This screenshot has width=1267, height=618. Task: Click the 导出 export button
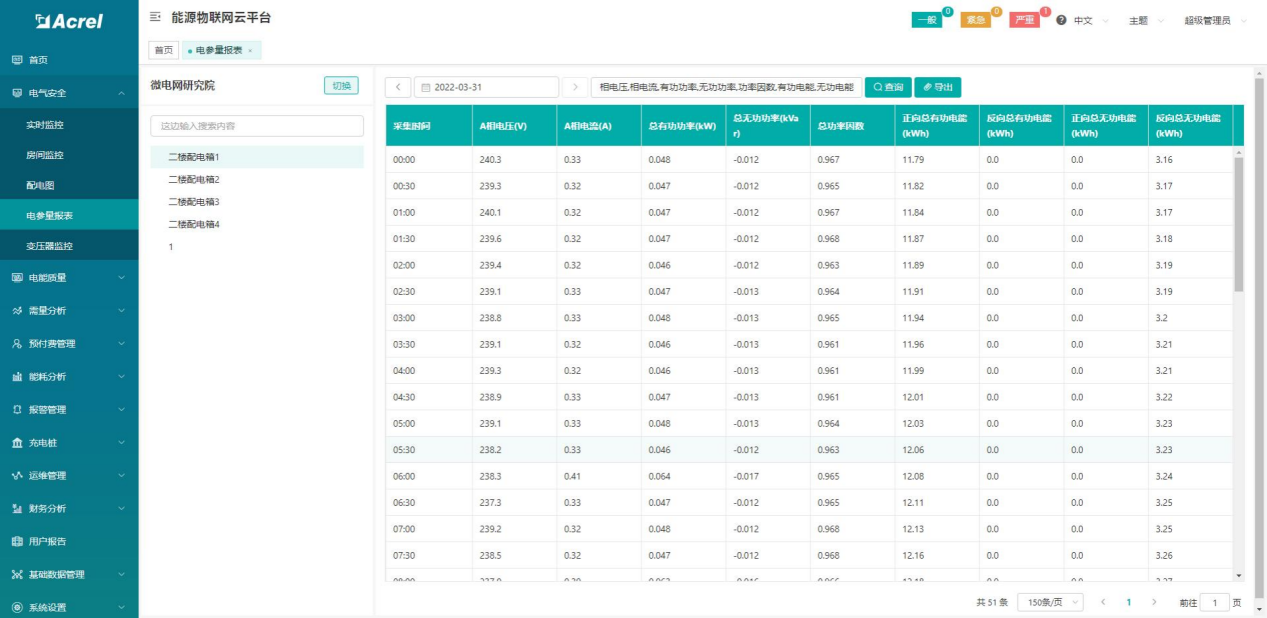click(937, 87)
